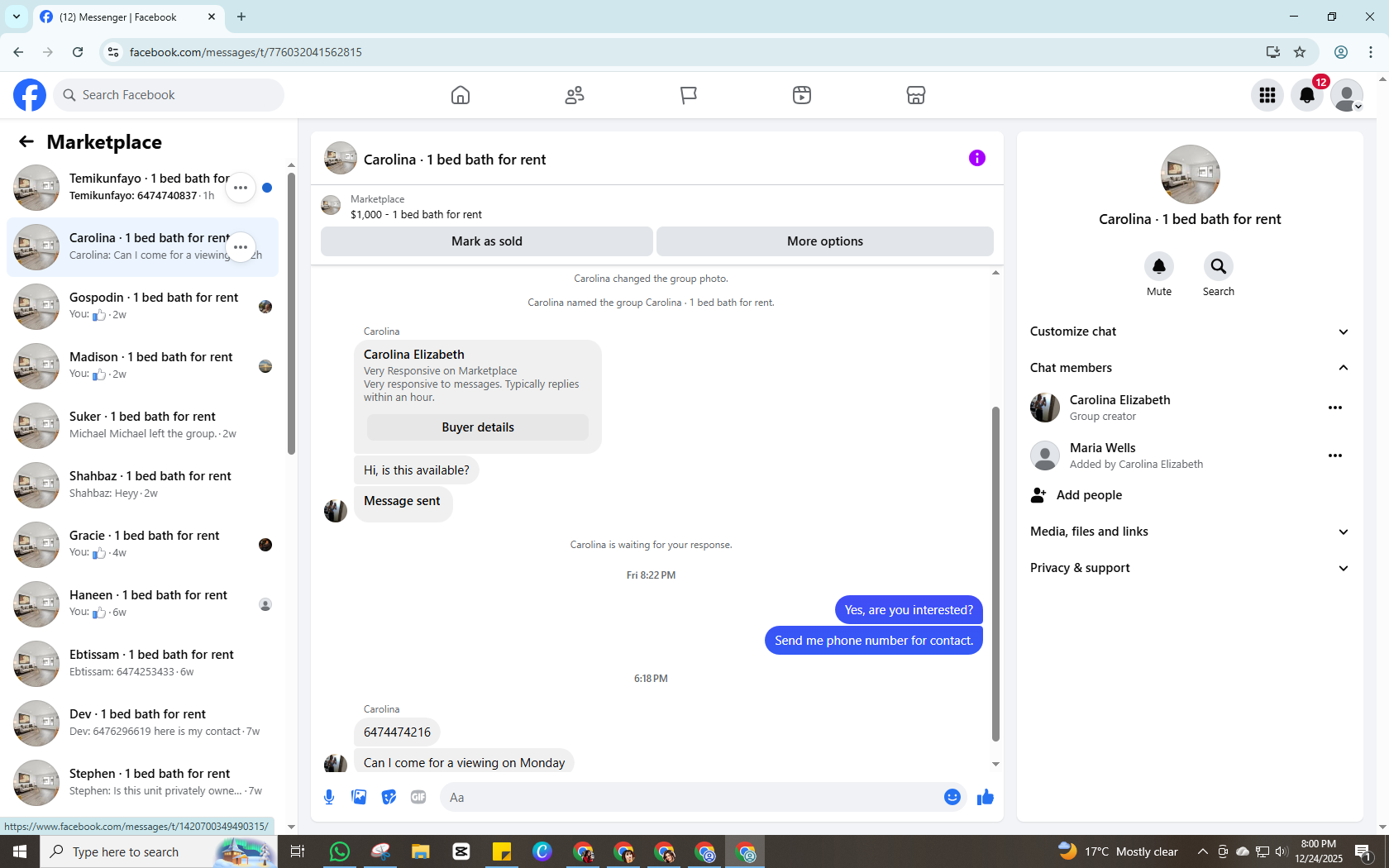This screenshot has height=868, width=1389.
Task: Click group photo thumbnail in right panel
Action: (x=1191, y=174)
